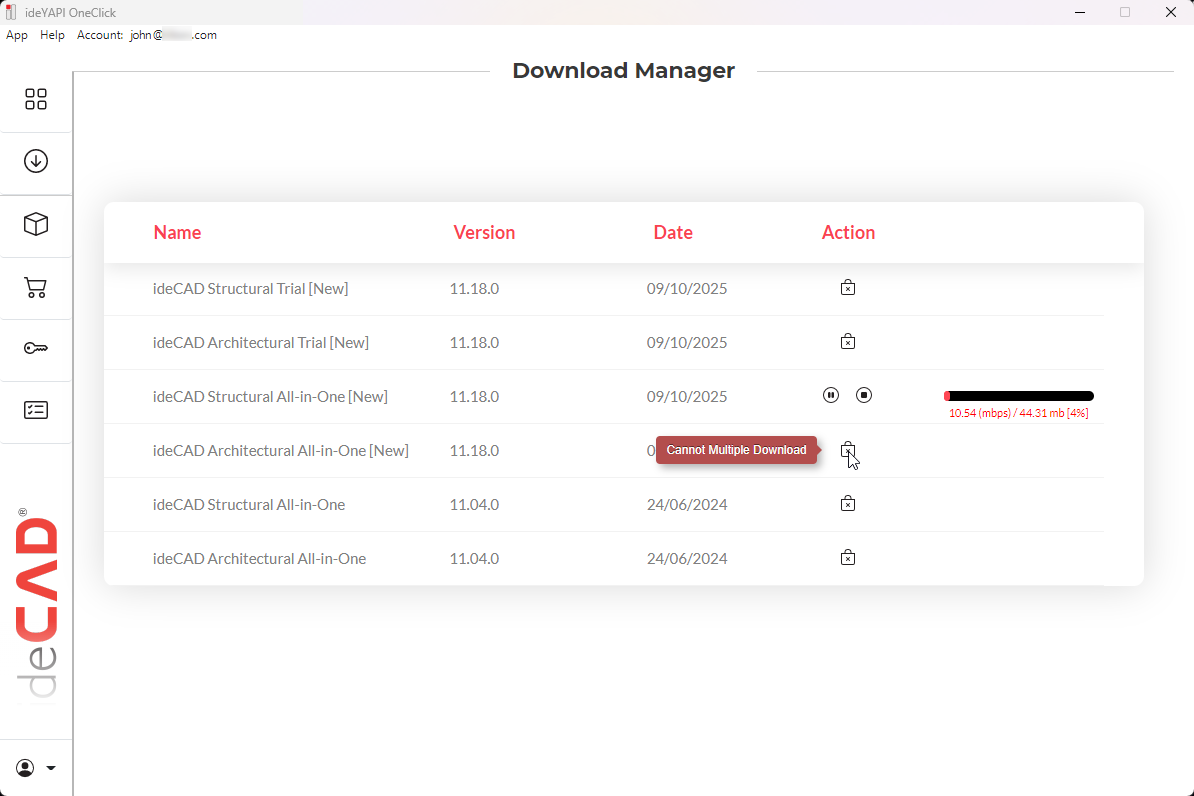Open the App menu
This screenshot has width=1194, height=796.
click(17, 35)
